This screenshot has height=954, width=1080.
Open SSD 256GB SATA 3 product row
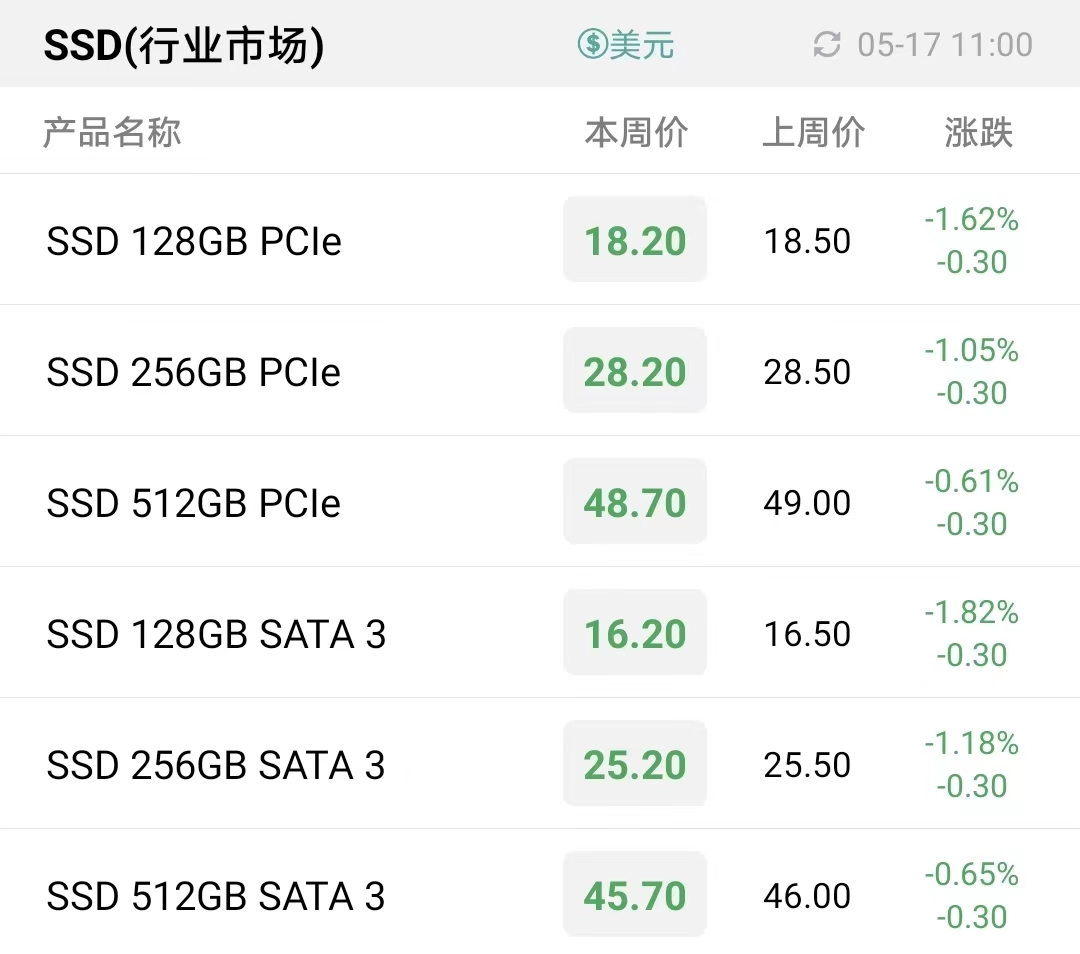pyautogui.click(x=540, y=763)
